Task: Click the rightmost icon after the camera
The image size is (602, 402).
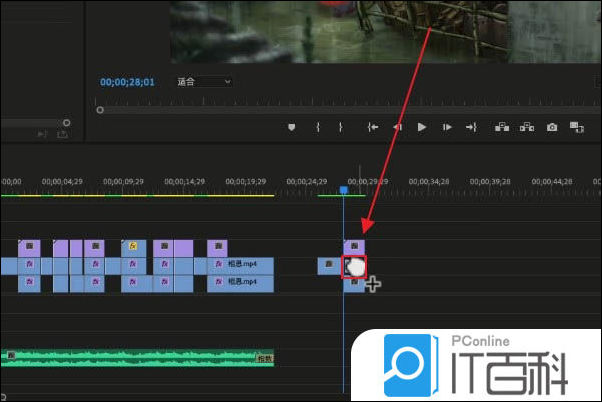Action: tap(577, 127)
